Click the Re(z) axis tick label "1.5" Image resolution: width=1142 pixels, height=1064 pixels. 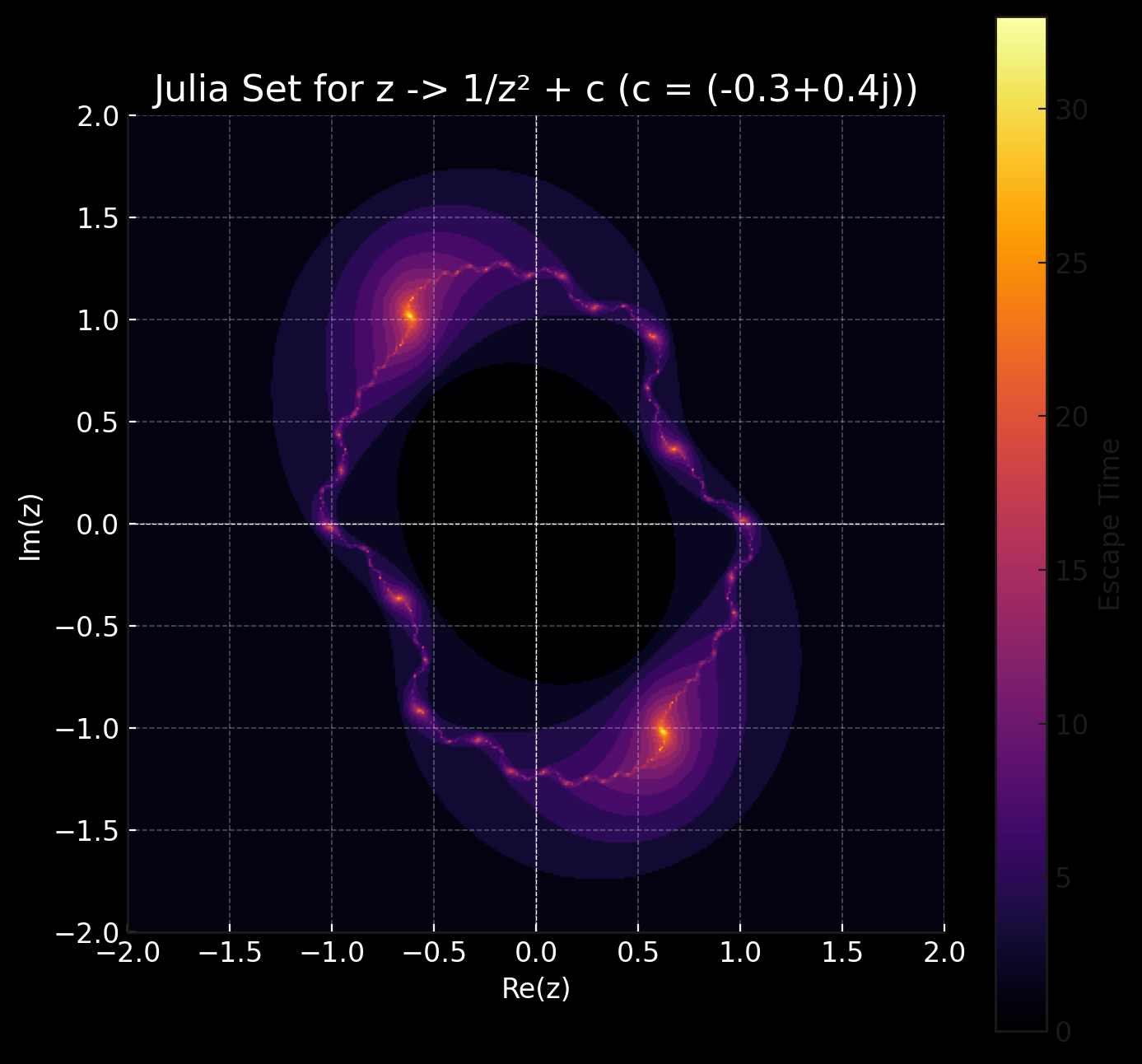[x=842, y=954]
